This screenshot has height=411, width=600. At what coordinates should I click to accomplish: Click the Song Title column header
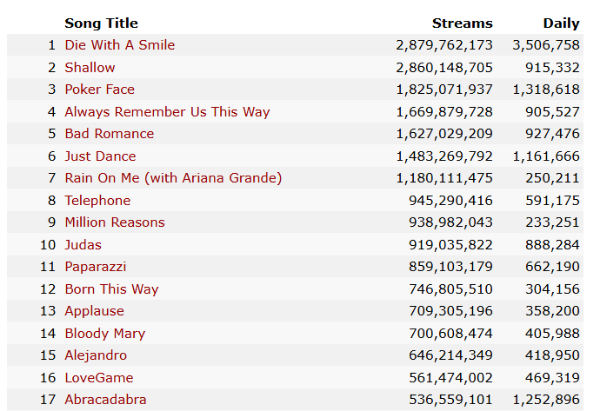pos(101,23)
